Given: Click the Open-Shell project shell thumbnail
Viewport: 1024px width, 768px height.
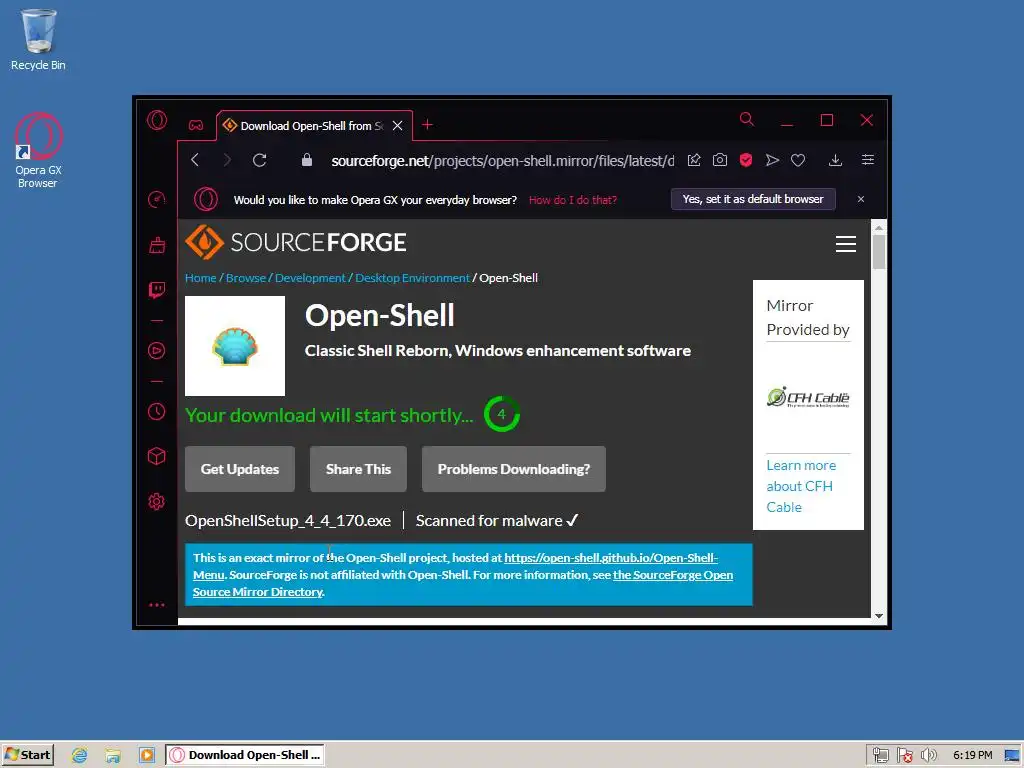Looking at the screenshot, I should click(x=235, y=346).
